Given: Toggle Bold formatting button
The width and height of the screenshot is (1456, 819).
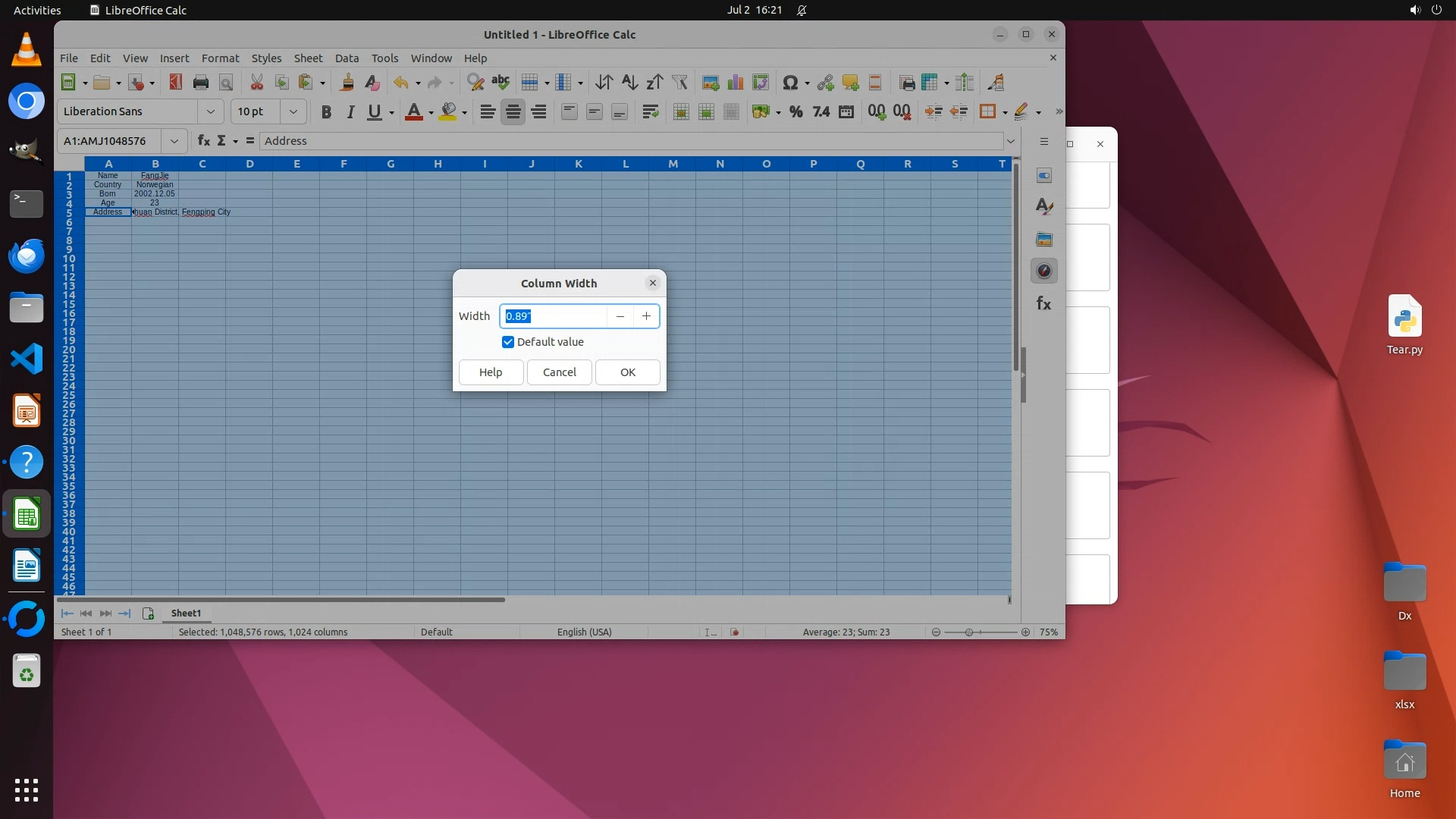Looking at the screenshot, I should 326,111.
